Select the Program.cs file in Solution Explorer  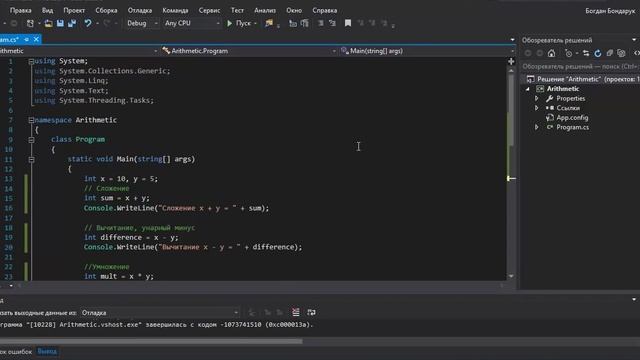572,127
